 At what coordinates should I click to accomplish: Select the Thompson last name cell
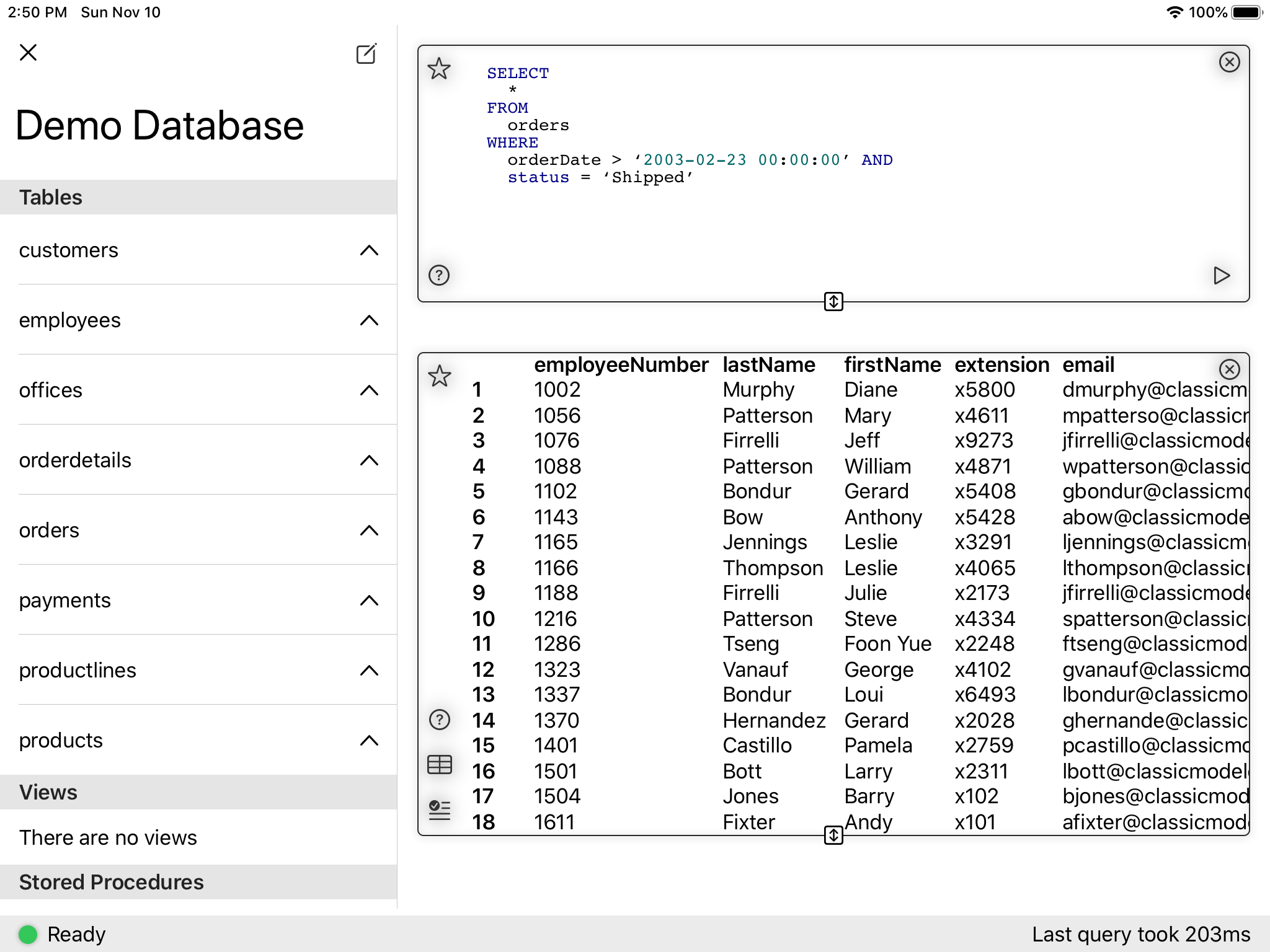pos(773,568)
